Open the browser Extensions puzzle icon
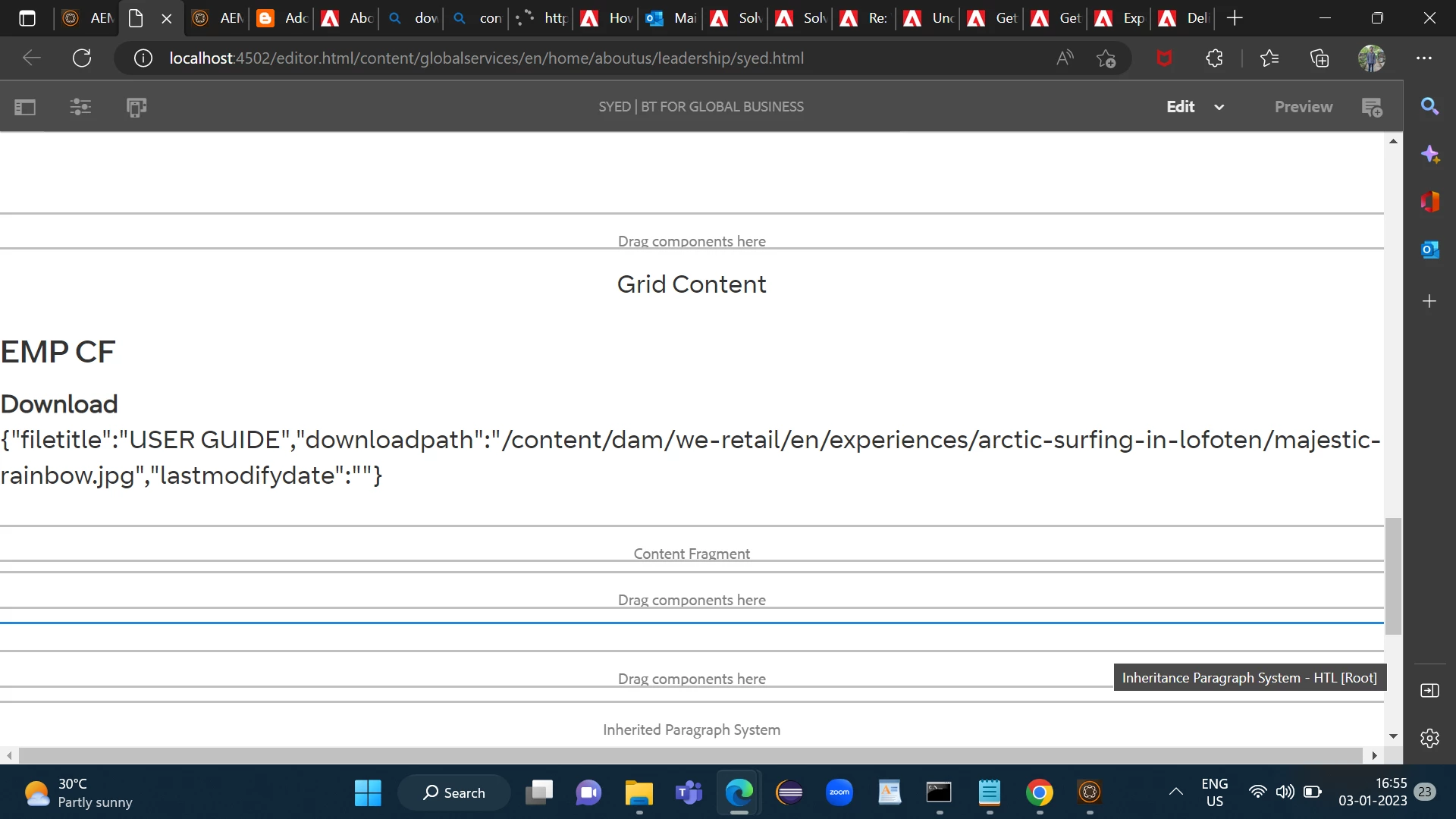 point(1214,58)
